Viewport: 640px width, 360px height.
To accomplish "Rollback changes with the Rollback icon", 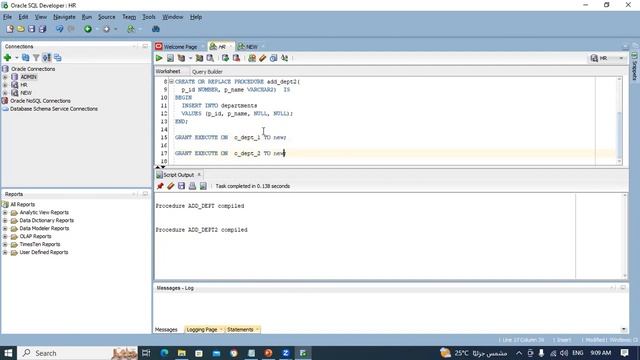I will [236, 58].
